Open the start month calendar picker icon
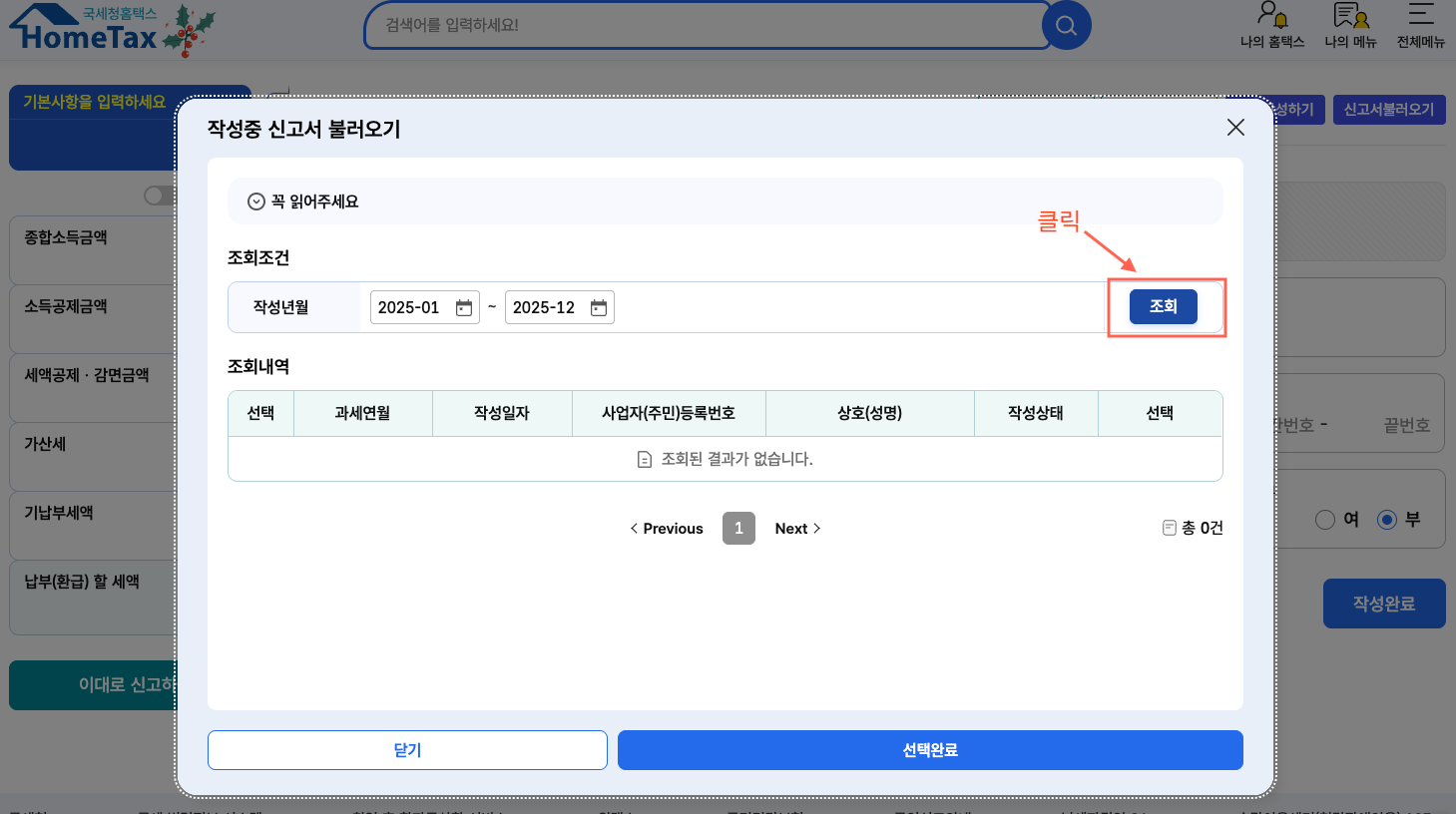 [464, 308]
